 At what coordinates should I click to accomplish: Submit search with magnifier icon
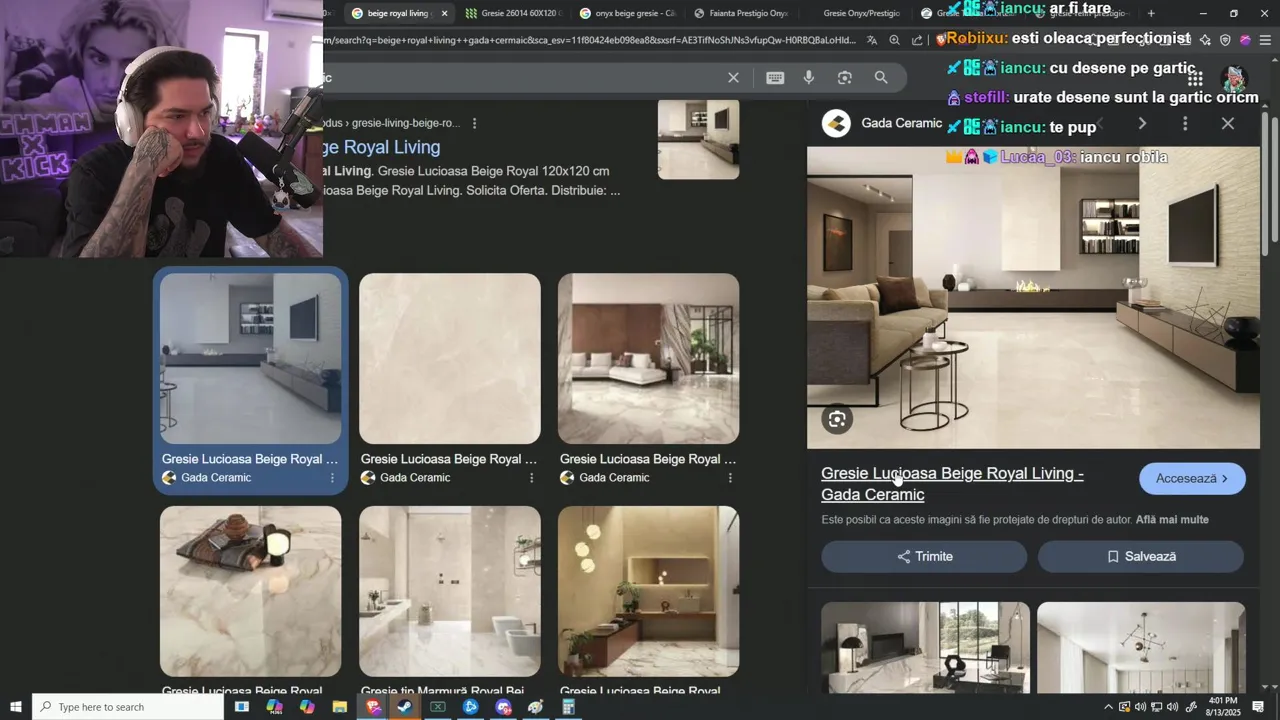[881, 78]
